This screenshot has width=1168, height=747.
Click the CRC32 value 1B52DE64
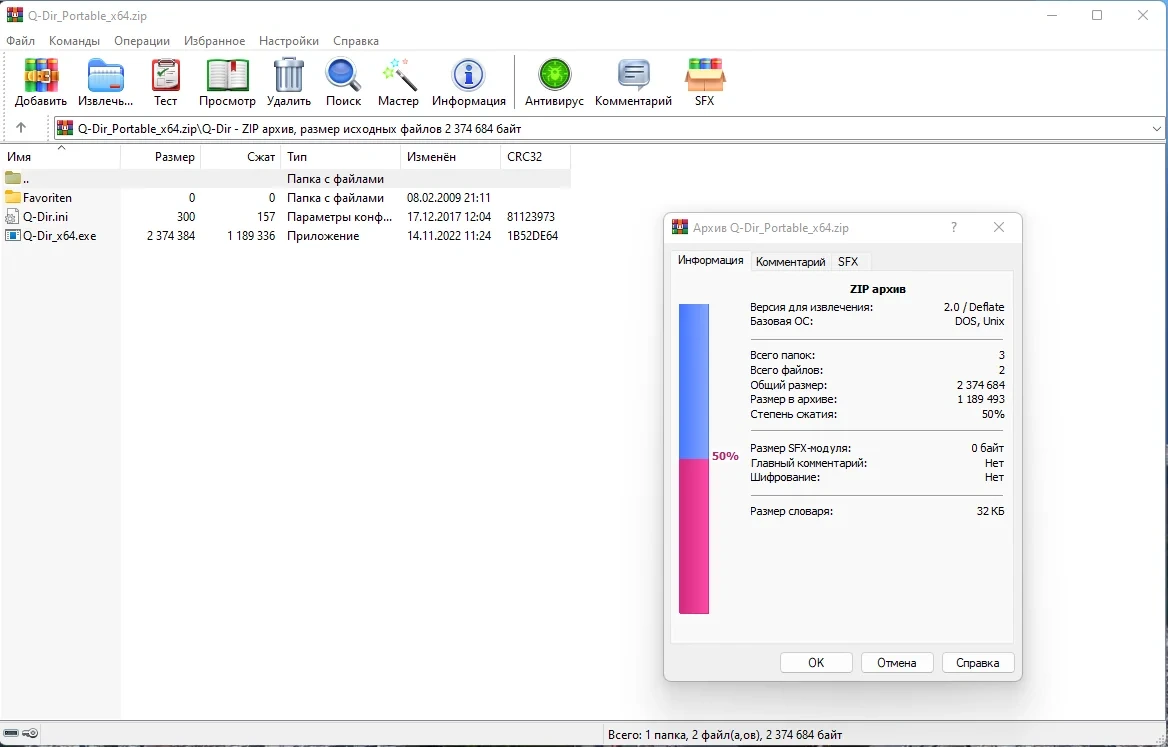coord(533,235)
